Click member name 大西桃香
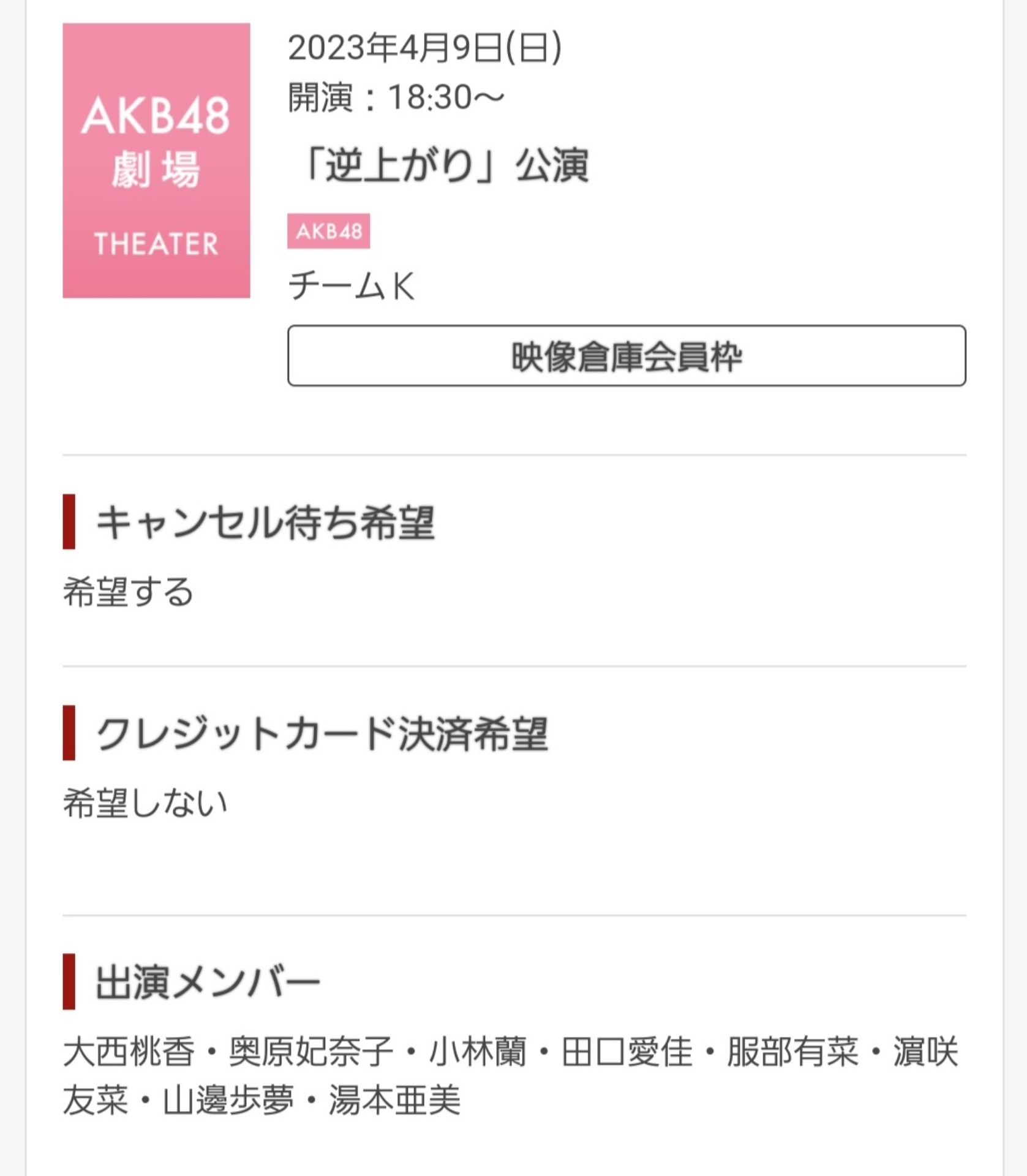1027x1176 pixels. coord(129,1052)
